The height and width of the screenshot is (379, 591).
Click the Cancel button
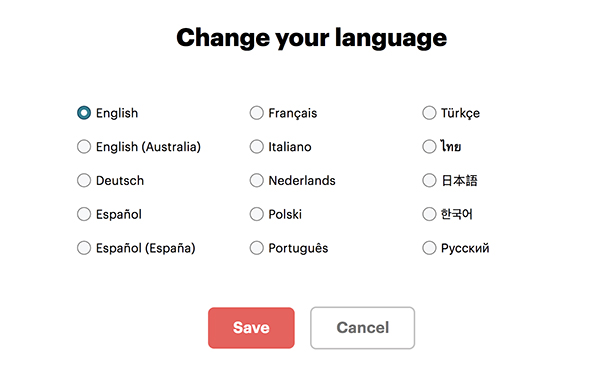click(x=363, y=328)
